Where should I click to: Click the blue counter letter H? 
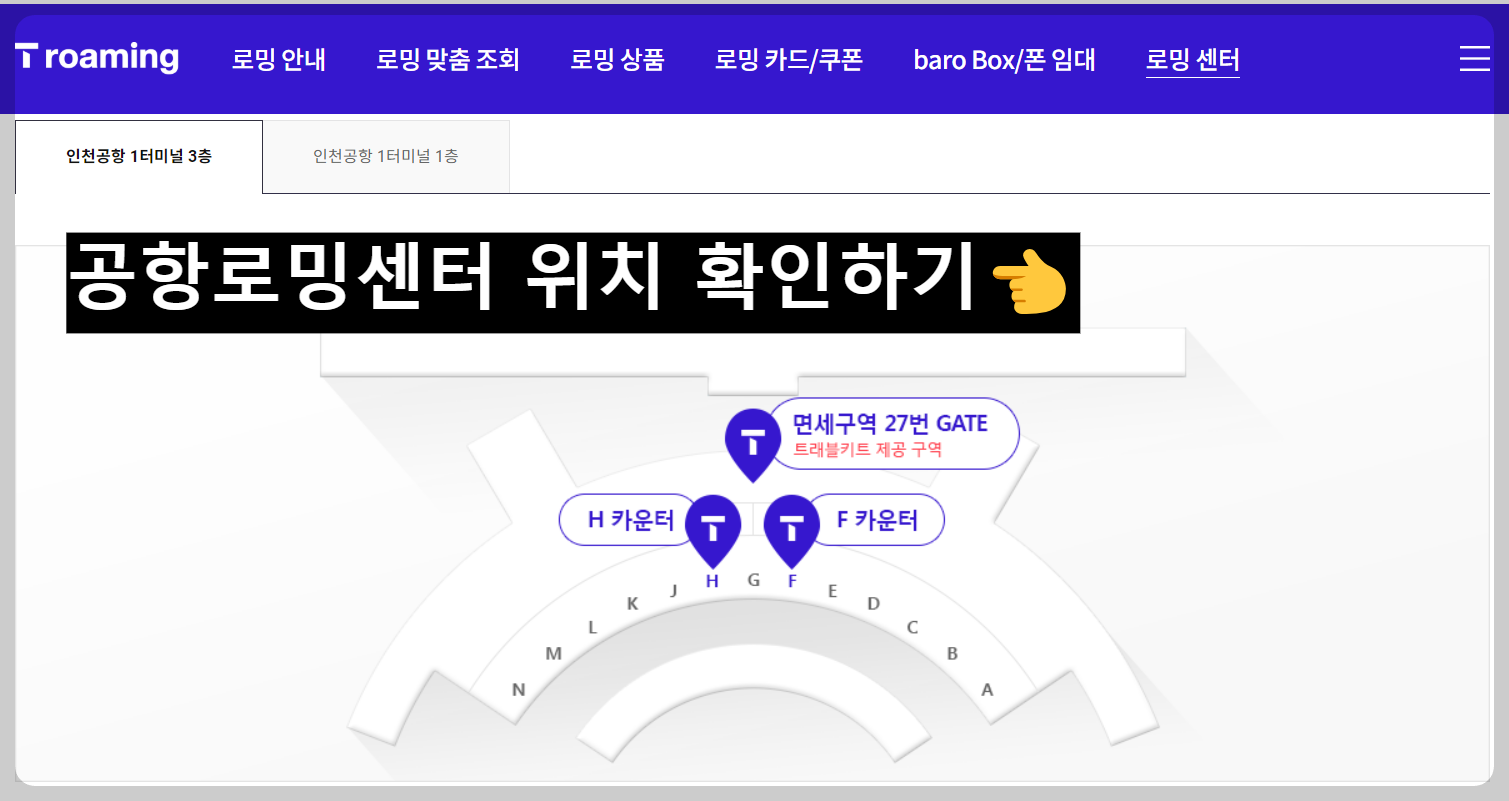click(x=712, y=581)
